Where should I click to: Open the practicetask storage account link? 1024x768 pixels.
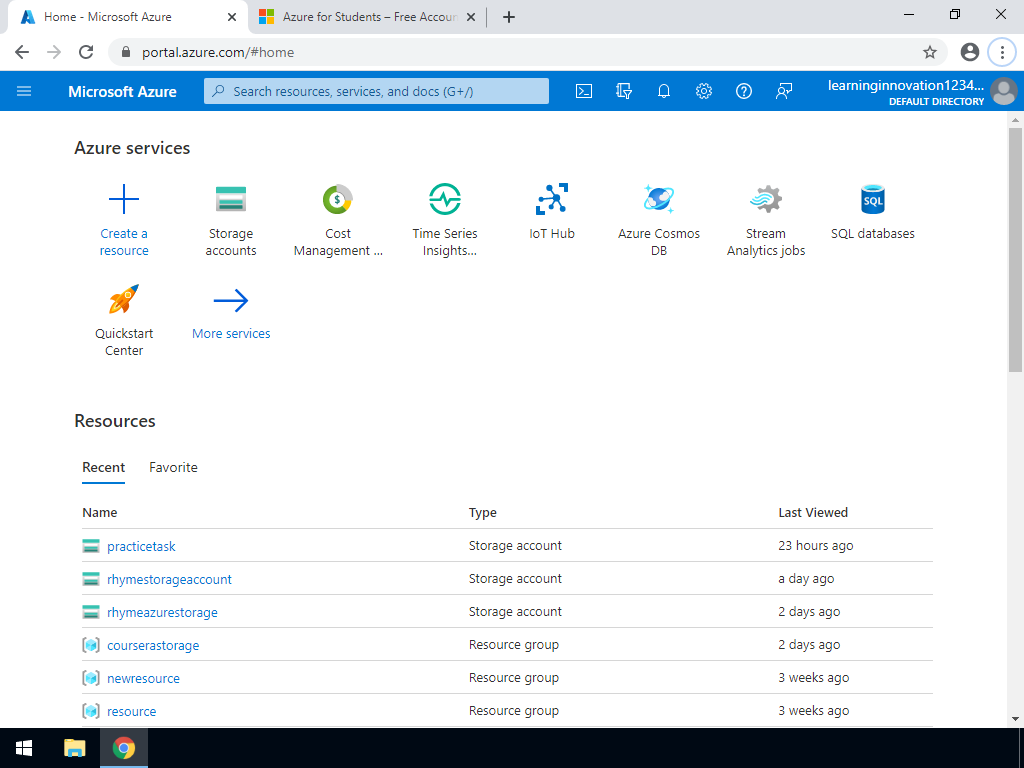[x=141, y=546]
